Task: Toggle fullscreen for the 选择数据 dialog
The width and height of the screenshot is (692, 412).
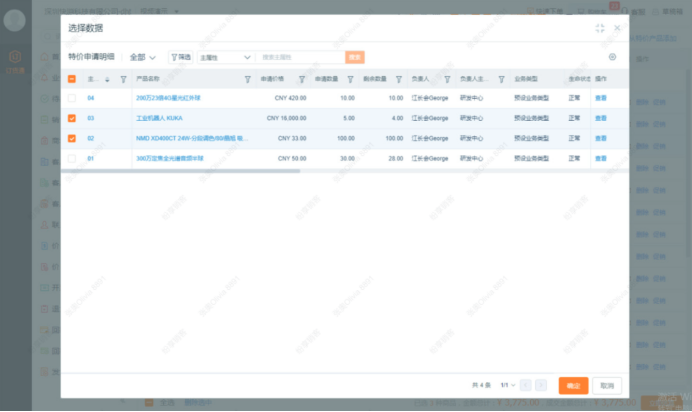Action: point(599,29)
